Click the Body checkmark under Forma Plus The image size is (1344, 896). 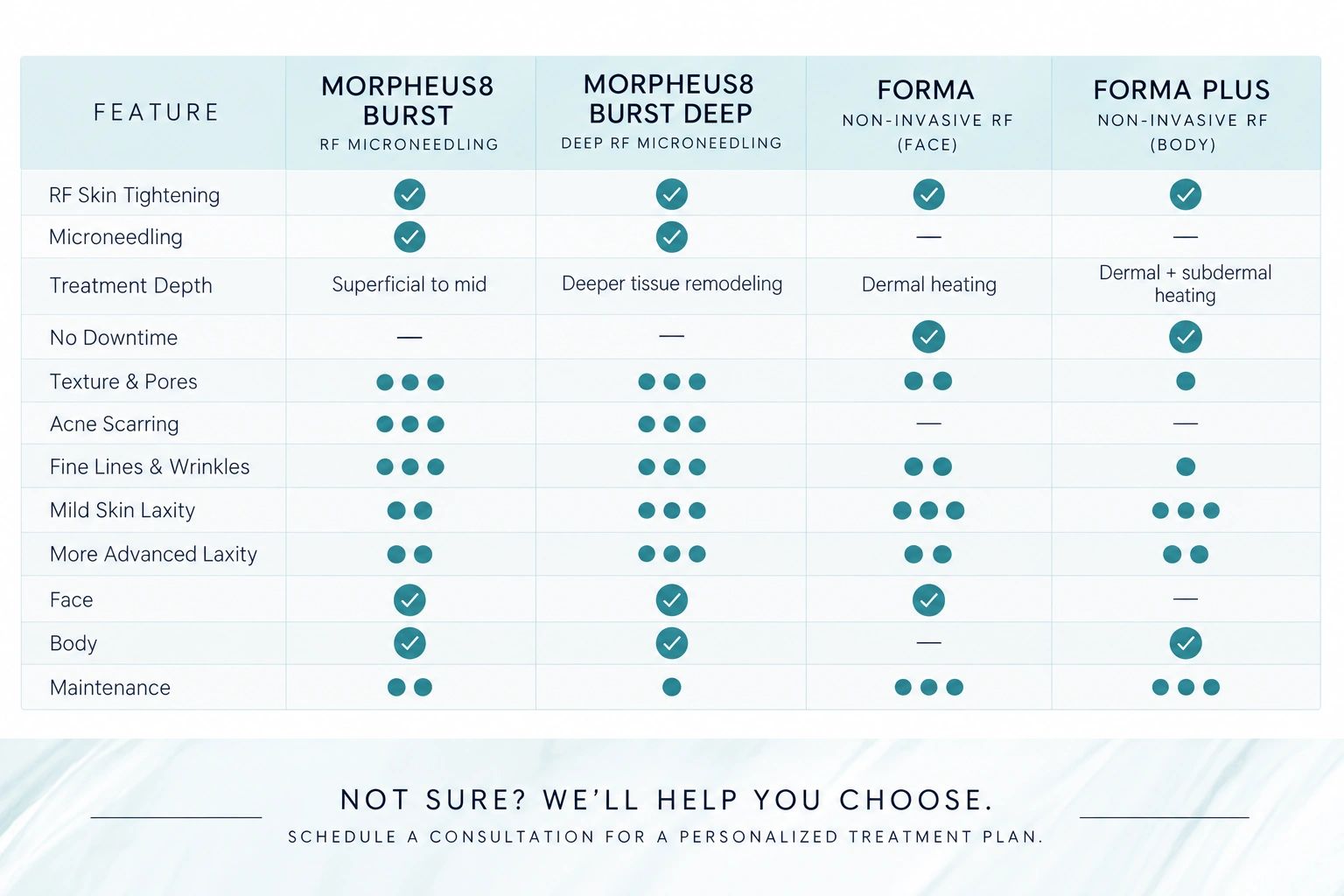(1185, 643)
